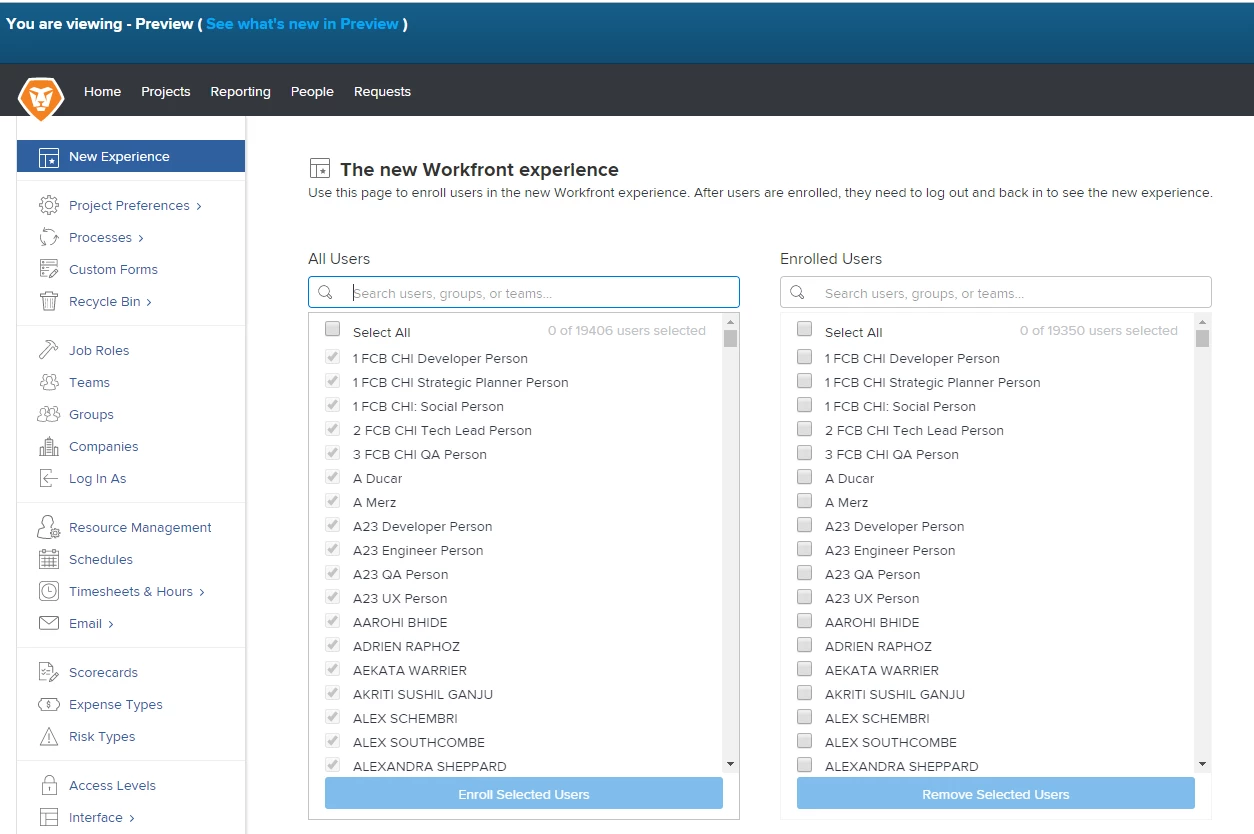Select New Experience in sidebar
Viewport: 1254px width, 834px height.
pos(131,156)
